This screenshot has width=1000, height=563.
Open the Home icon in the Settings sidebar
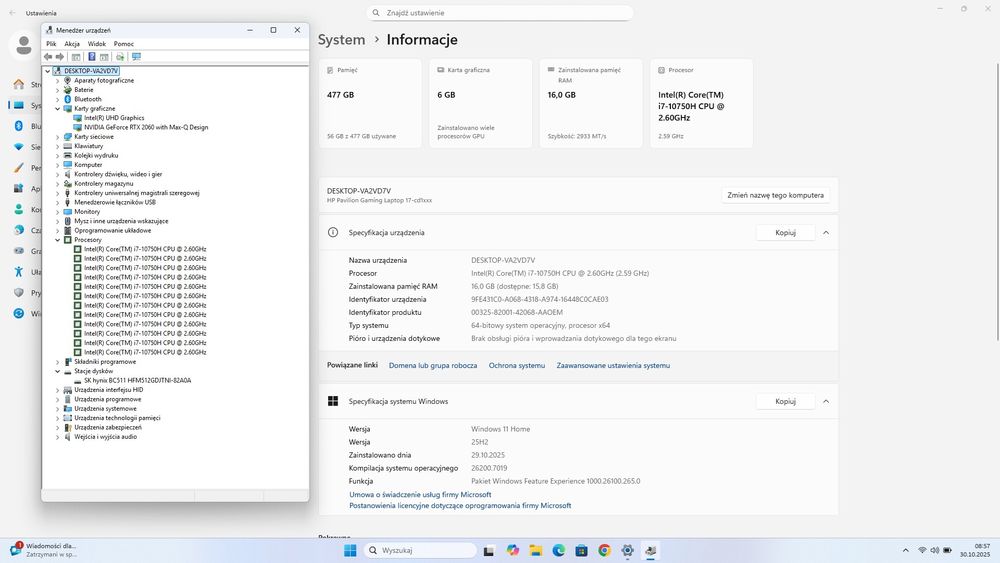click(x=18, y=84)
